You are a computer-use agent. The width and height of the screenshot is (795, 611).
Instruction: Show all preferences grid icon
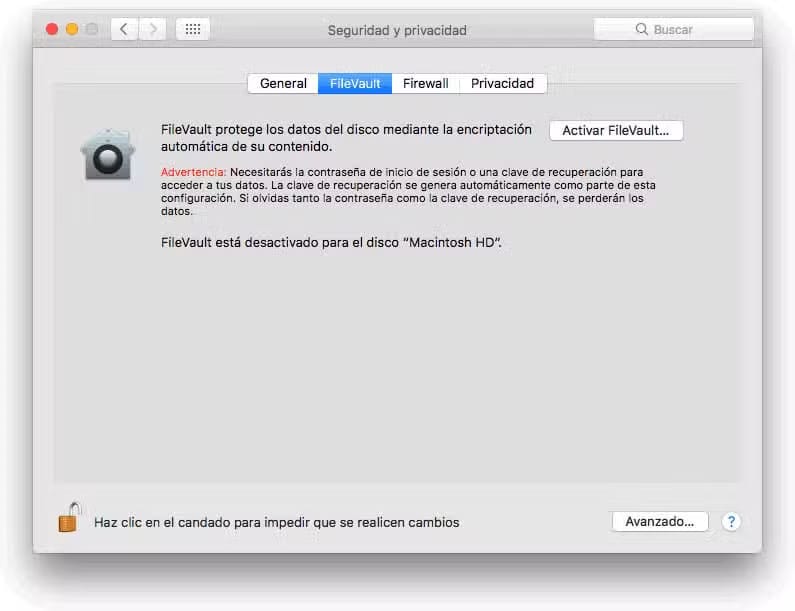(193, 29)
